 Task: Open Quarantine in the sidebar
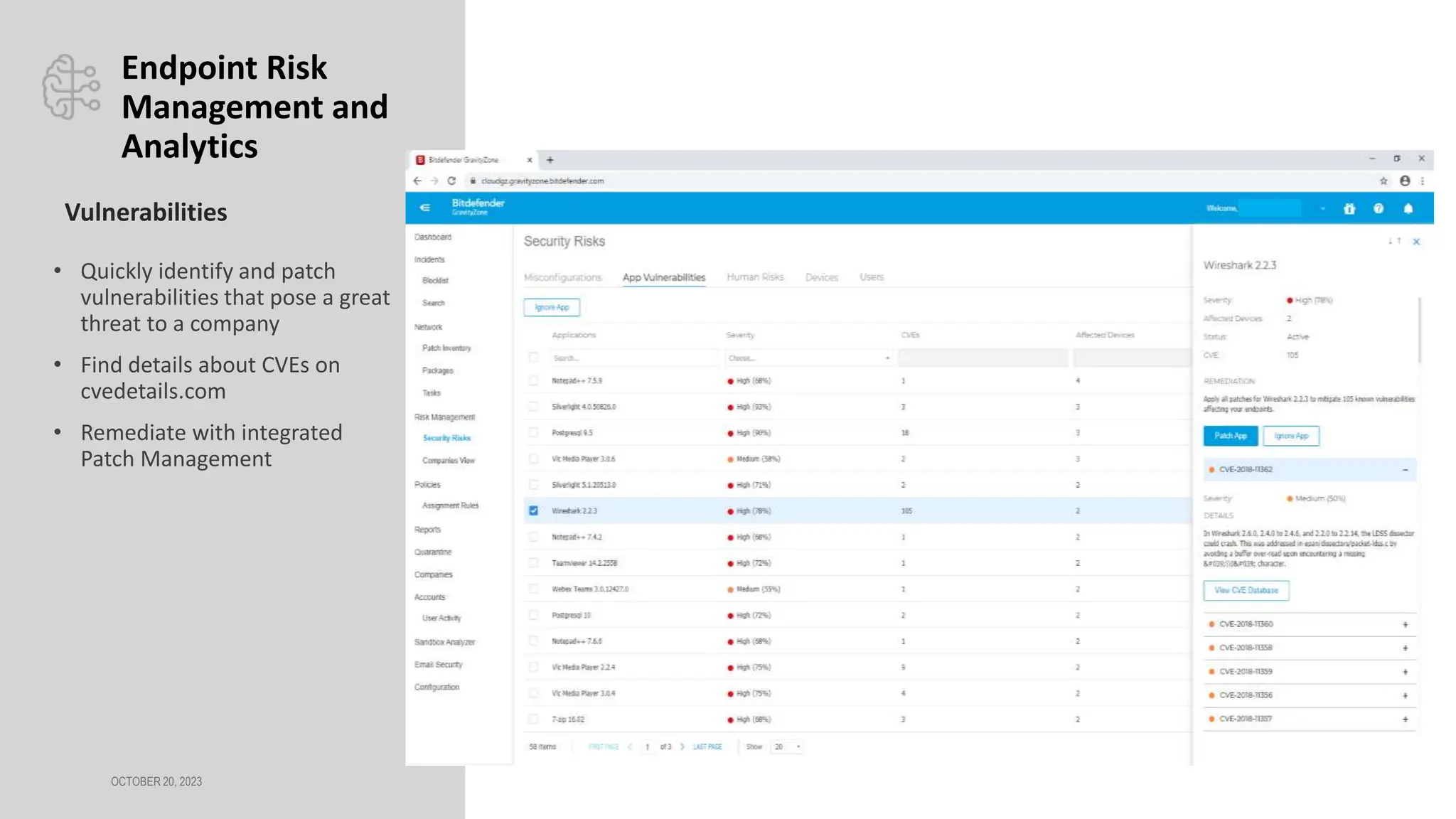(x=433, y=552)
